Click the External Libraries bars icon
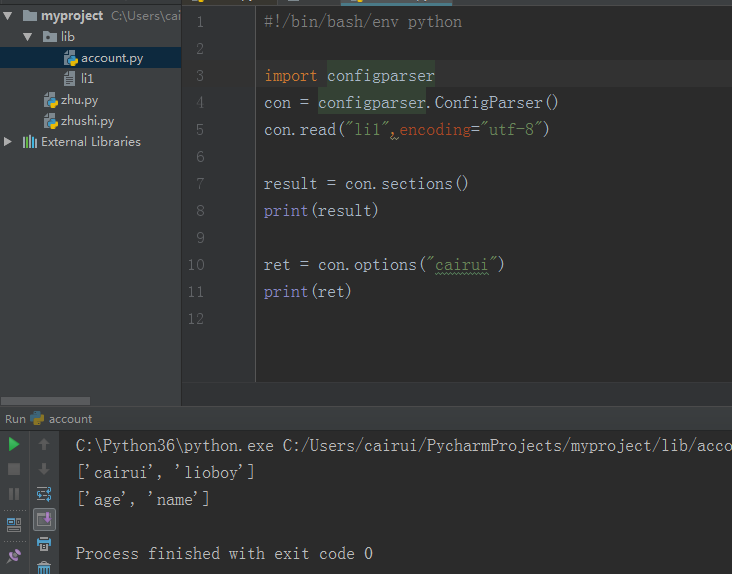 click(x=29, y=141)
